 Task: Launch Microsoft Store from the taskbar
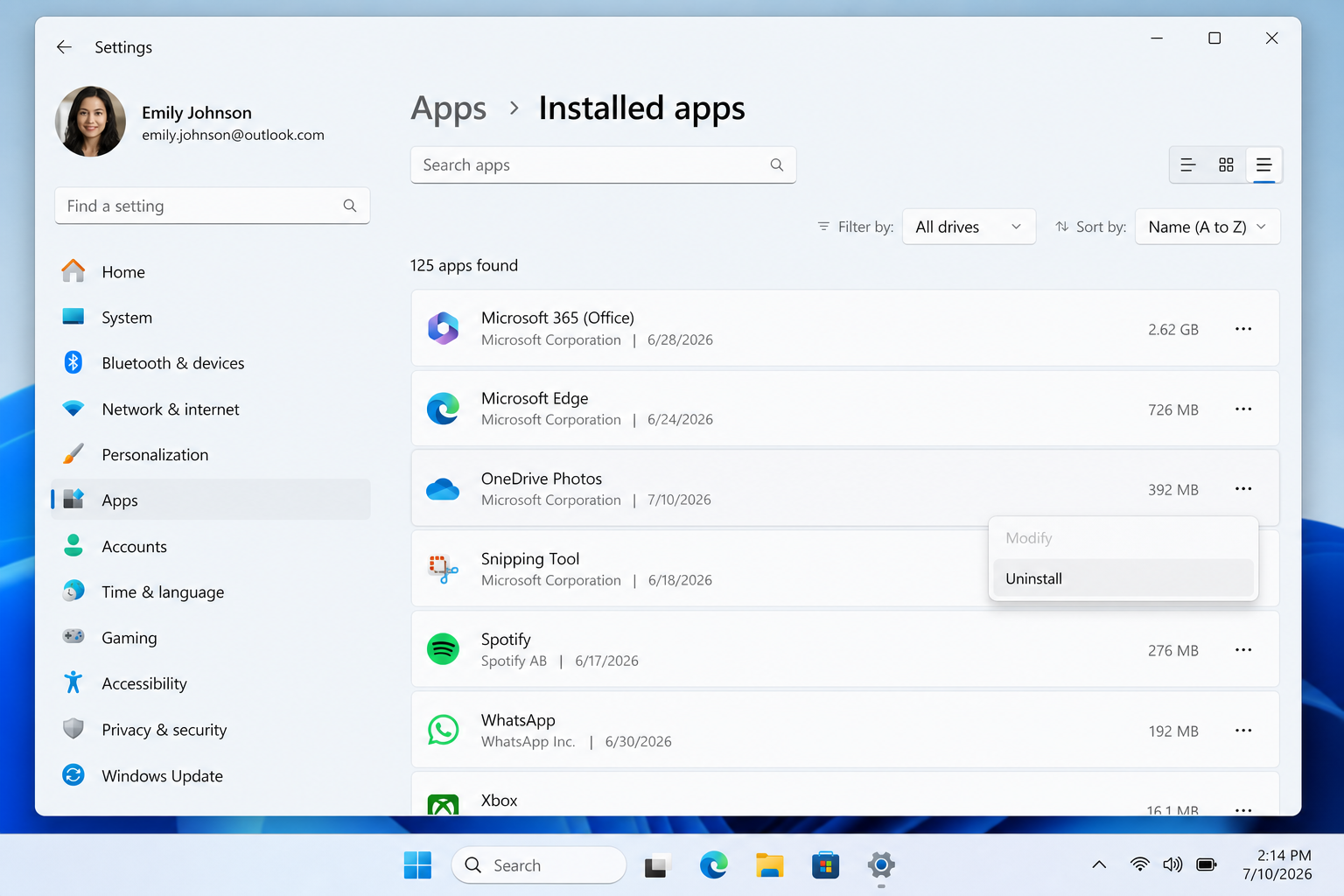pos(825,865)
